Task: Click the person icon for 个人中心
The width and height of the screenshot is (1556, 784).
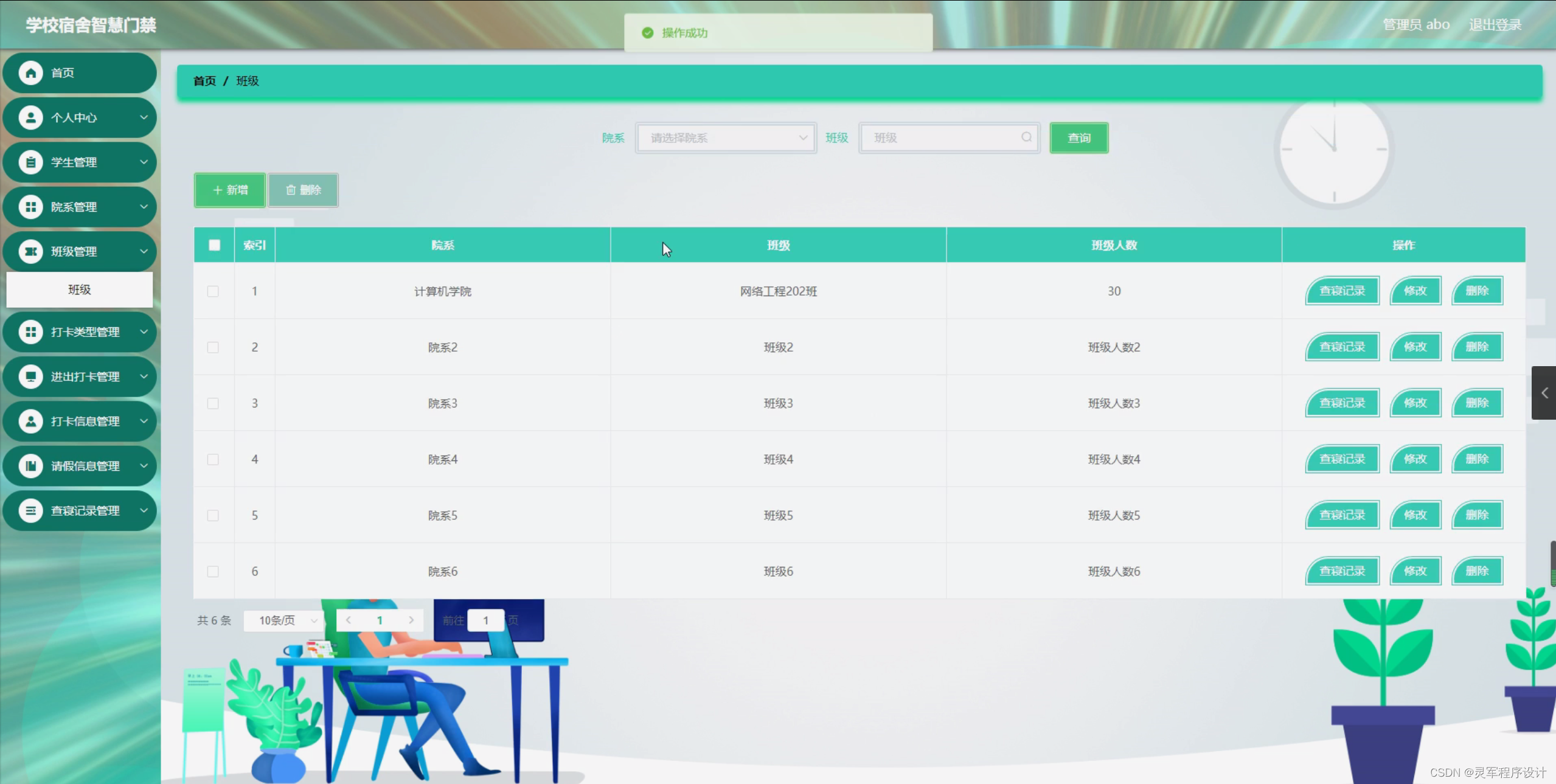Action: pyautogui.click(x=30, y=117)
